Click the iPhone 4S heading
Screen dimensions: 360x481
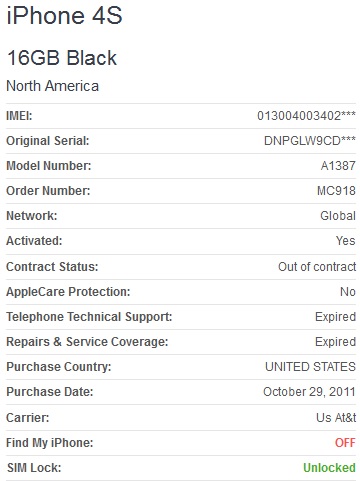(x=65, y=15)
